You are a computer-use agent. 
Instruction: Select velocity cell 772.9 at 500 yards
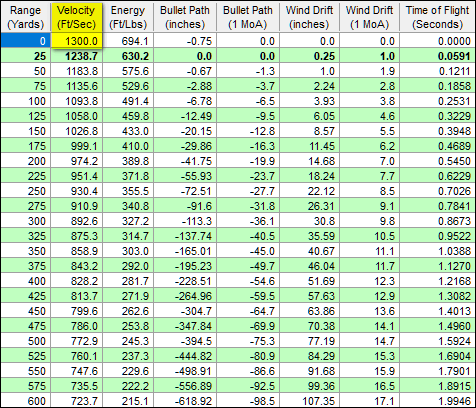(x=76, y=341)
